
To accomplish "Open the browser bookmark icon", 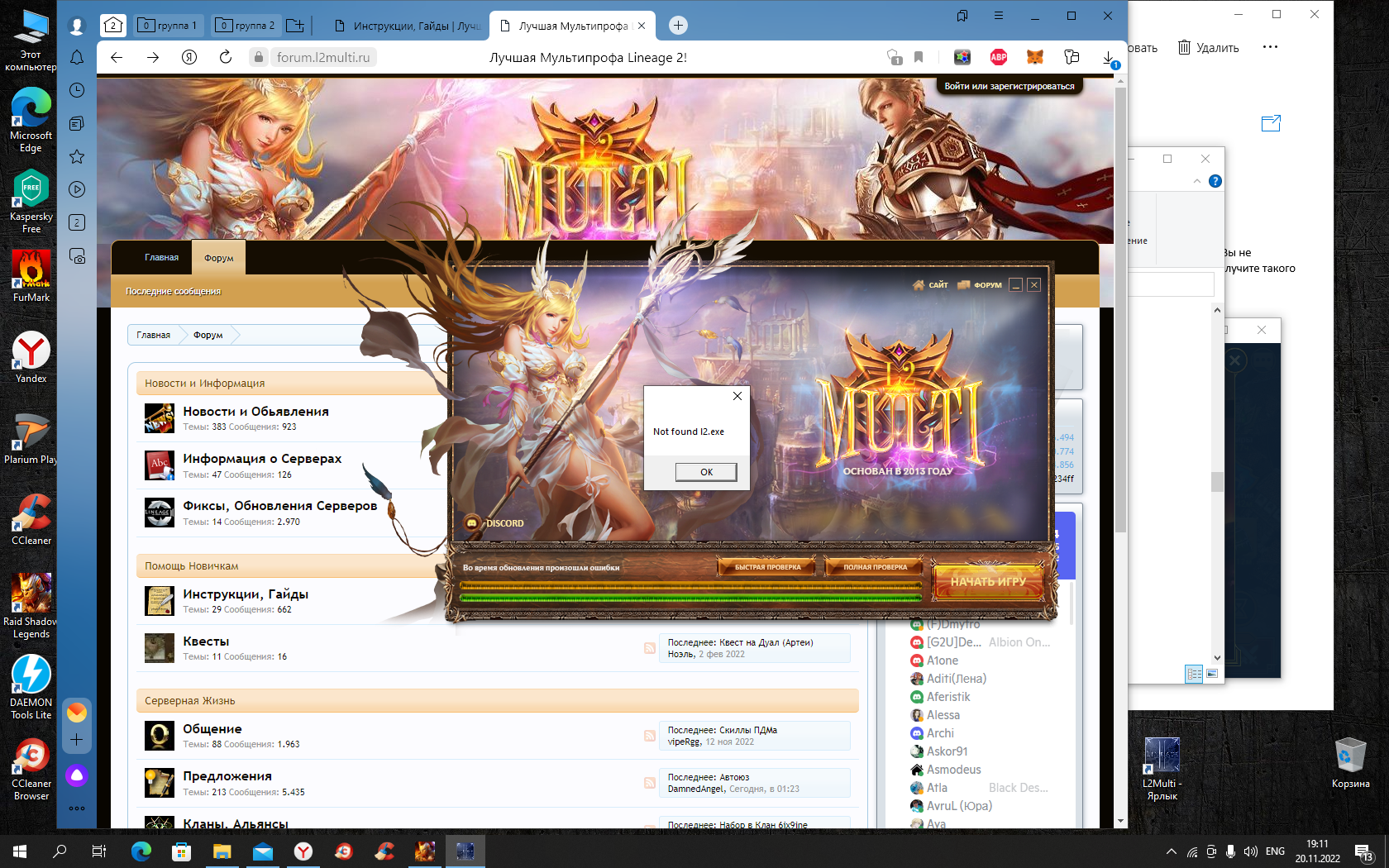I will pyautogui.click(x=919, y=57).
